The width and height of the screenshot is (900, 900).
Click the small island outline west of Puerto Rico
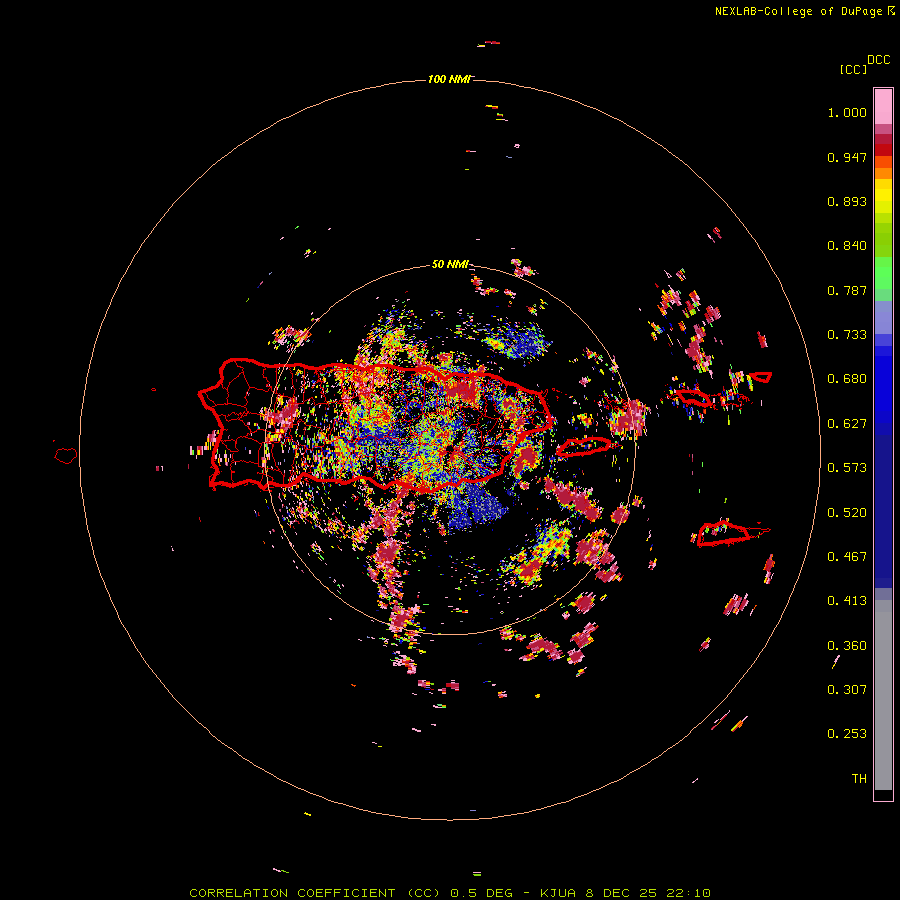(x=66, y=456)
